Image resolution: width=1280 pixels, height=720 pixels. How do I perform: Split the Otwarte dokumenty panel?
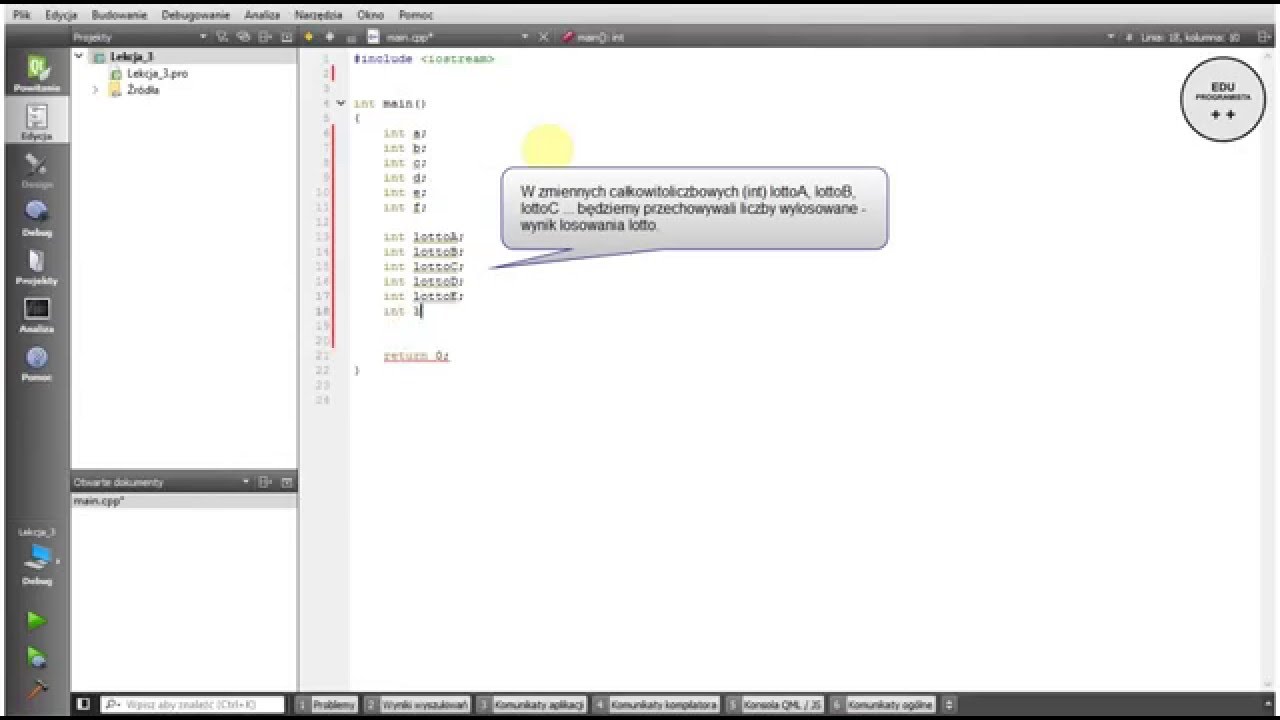tap(265, 482)
